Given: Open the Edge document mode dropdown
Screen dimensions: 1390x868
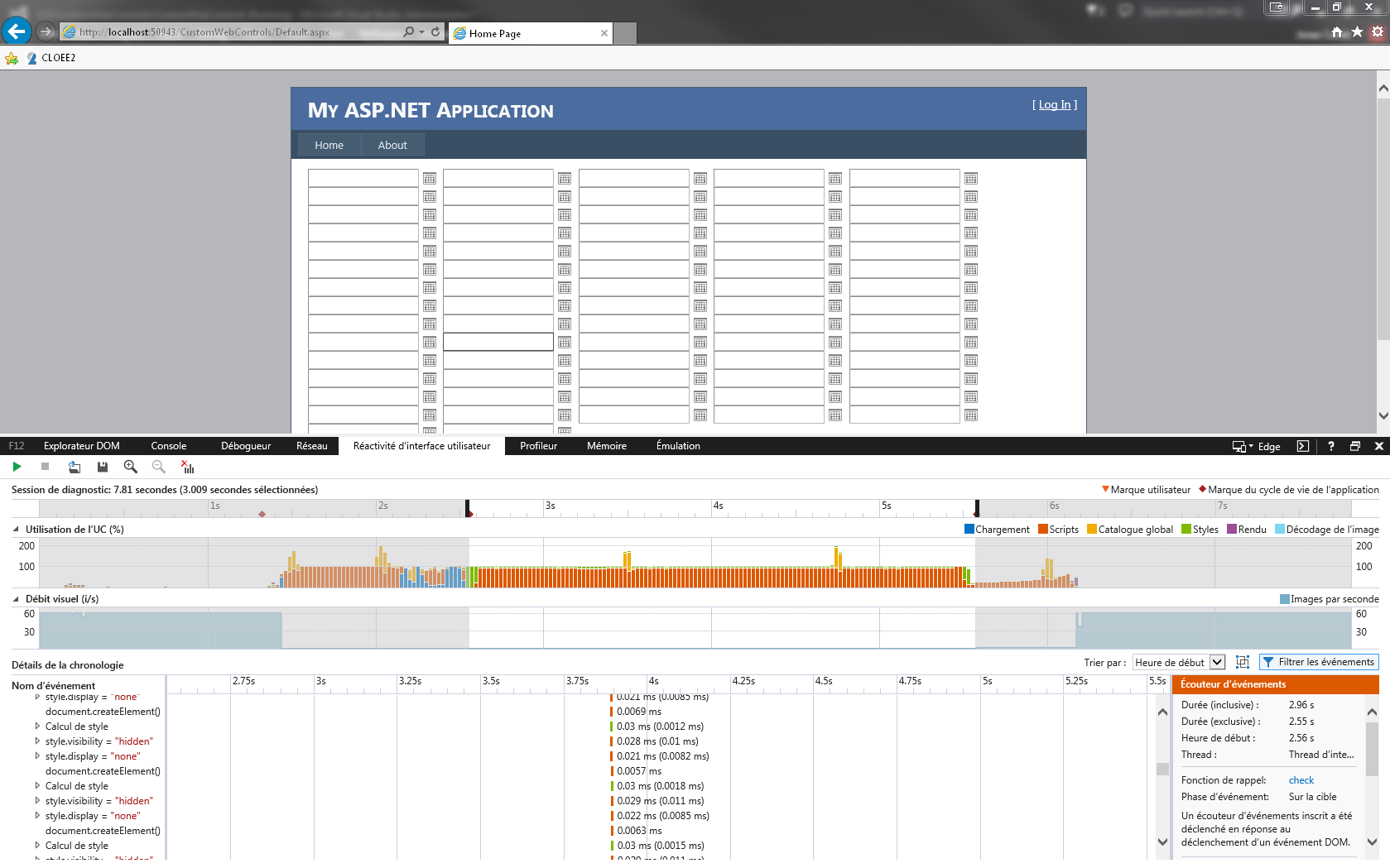Looking at the screenshot, I should [1257, 446].
